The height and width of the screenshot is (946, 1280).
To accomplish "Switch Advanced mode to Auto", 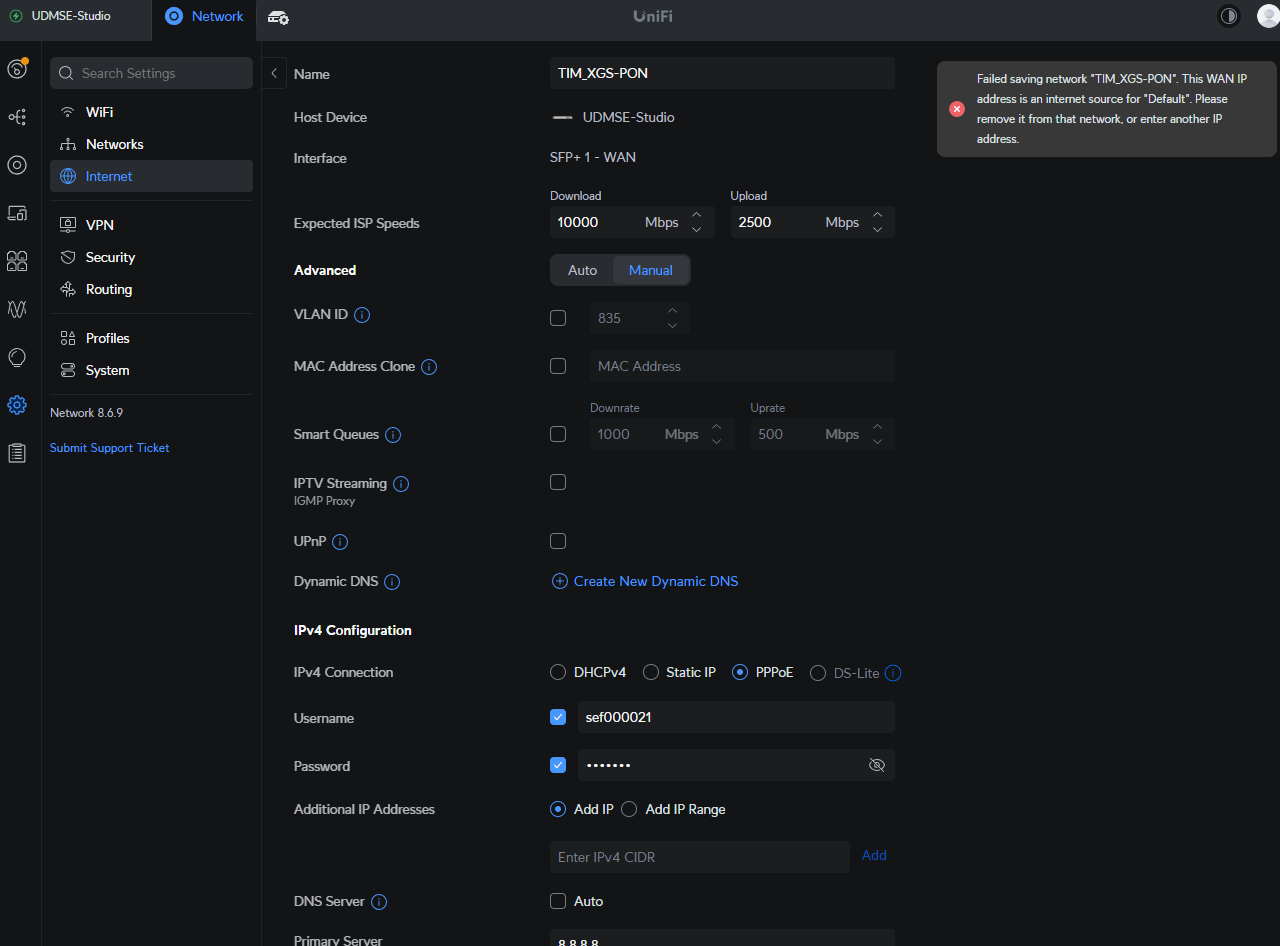I will coord(582,270).
